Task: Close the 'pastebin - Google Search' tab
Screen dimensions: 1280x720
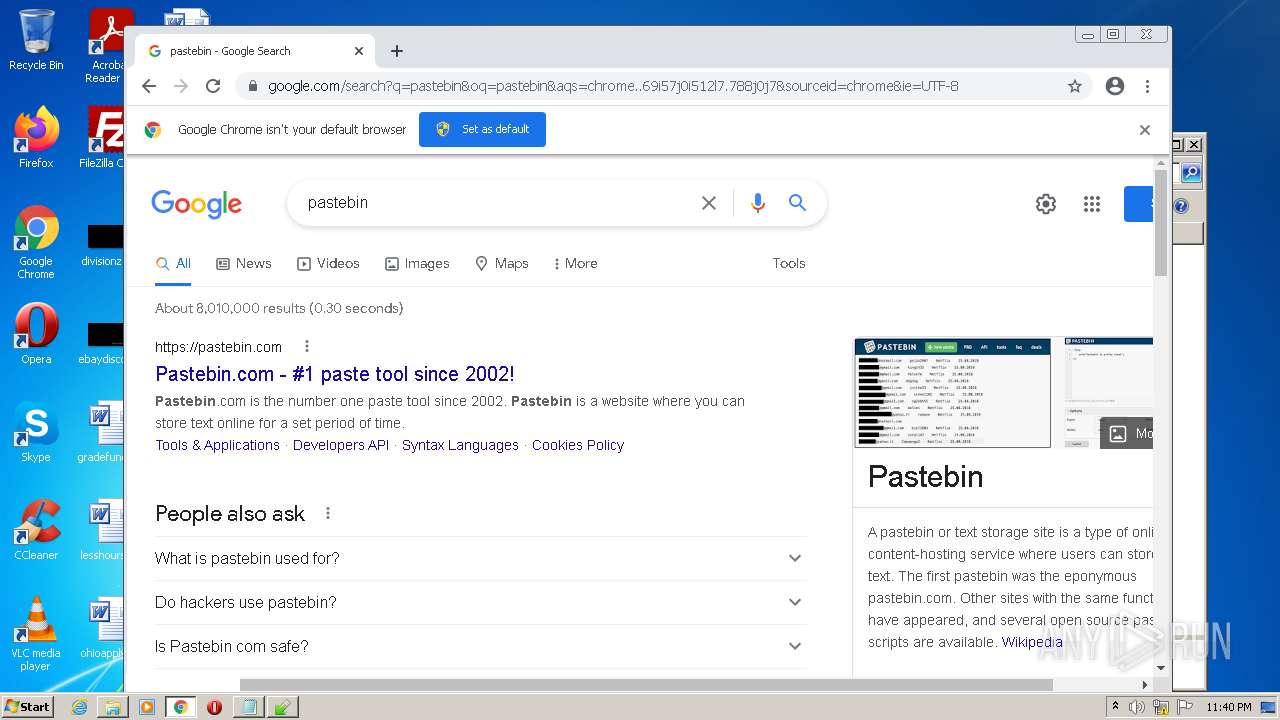Action: [359, 51]
